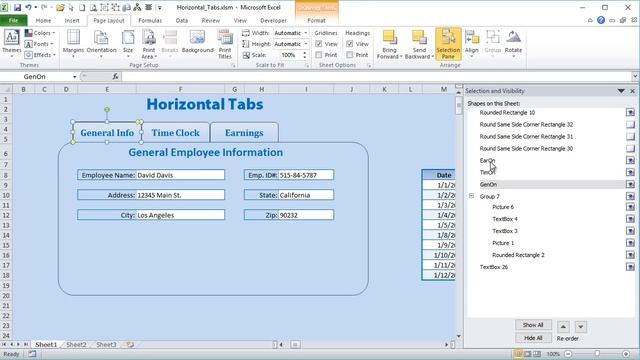Switch to the Sheet2 worksheet tab
640x360 pixels.
76,344
